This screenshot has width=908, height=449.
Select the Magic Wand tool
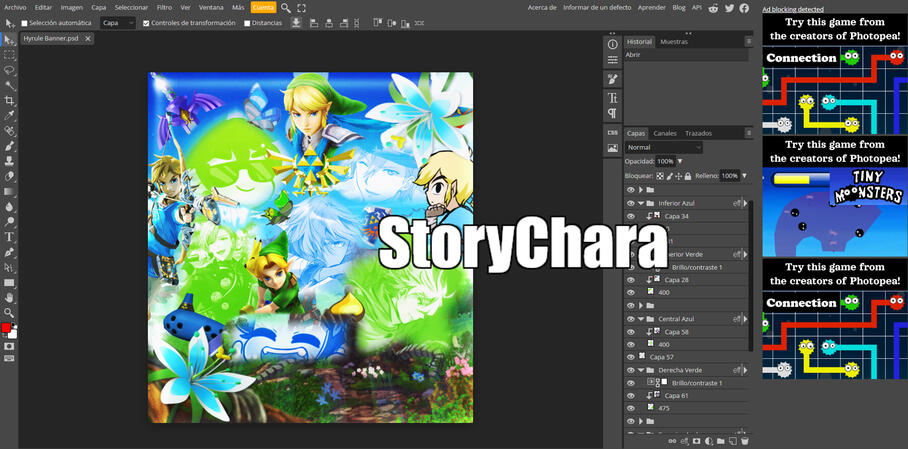point(9,86)
